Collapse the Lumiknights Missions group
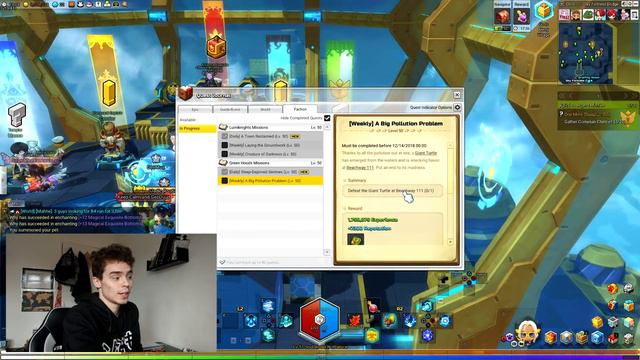 (270, 127)
